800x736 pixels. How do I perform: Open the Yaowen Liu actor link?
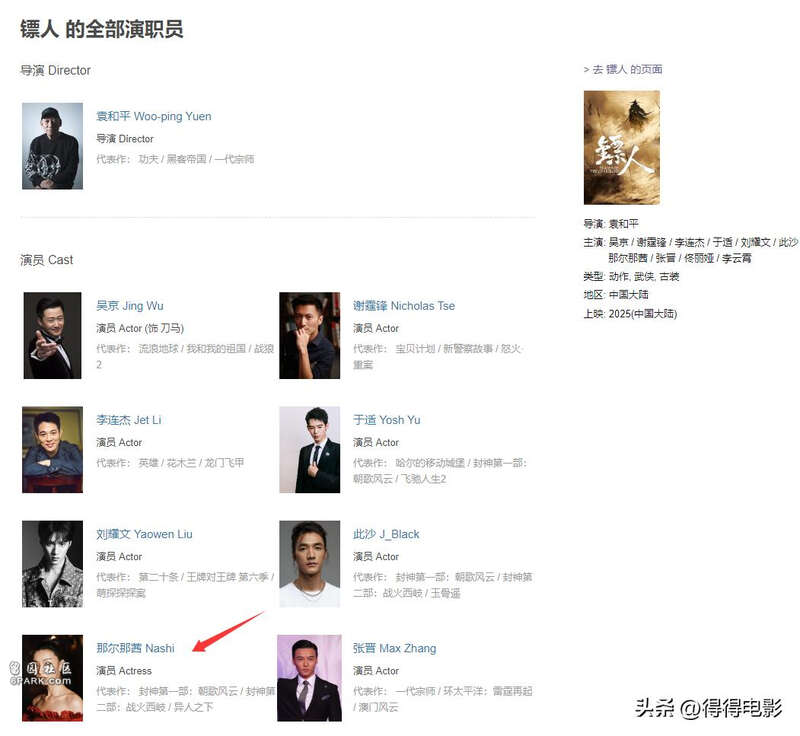tap(144, 535)
